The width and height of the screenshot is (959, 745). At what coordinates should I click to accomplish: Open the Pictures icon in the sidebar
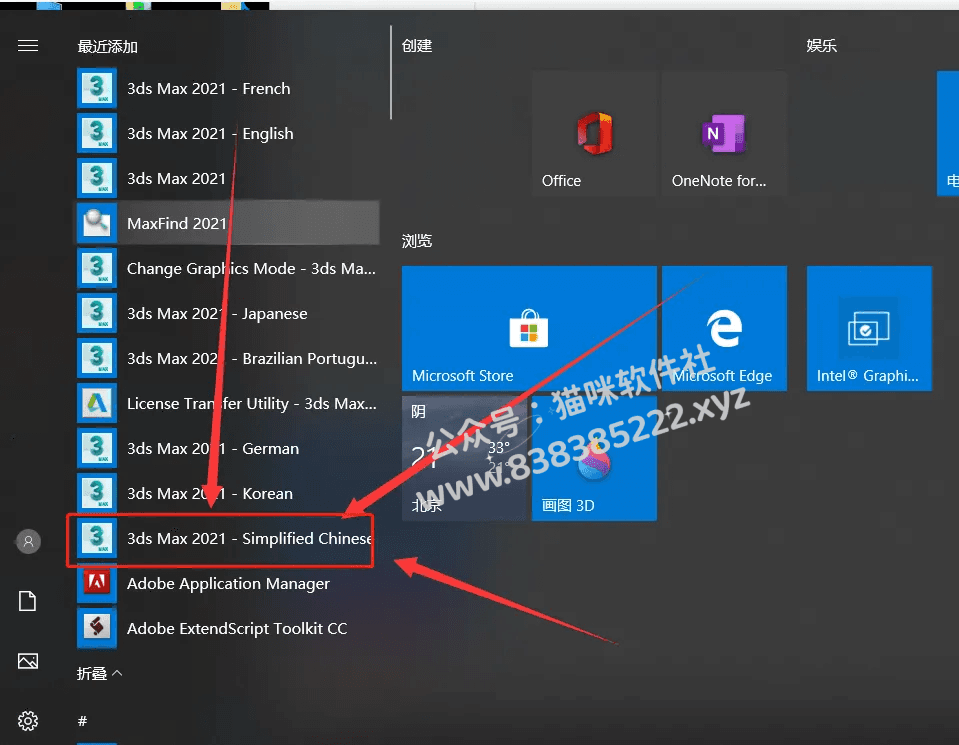pyautogui.click(x=28, y=661)
